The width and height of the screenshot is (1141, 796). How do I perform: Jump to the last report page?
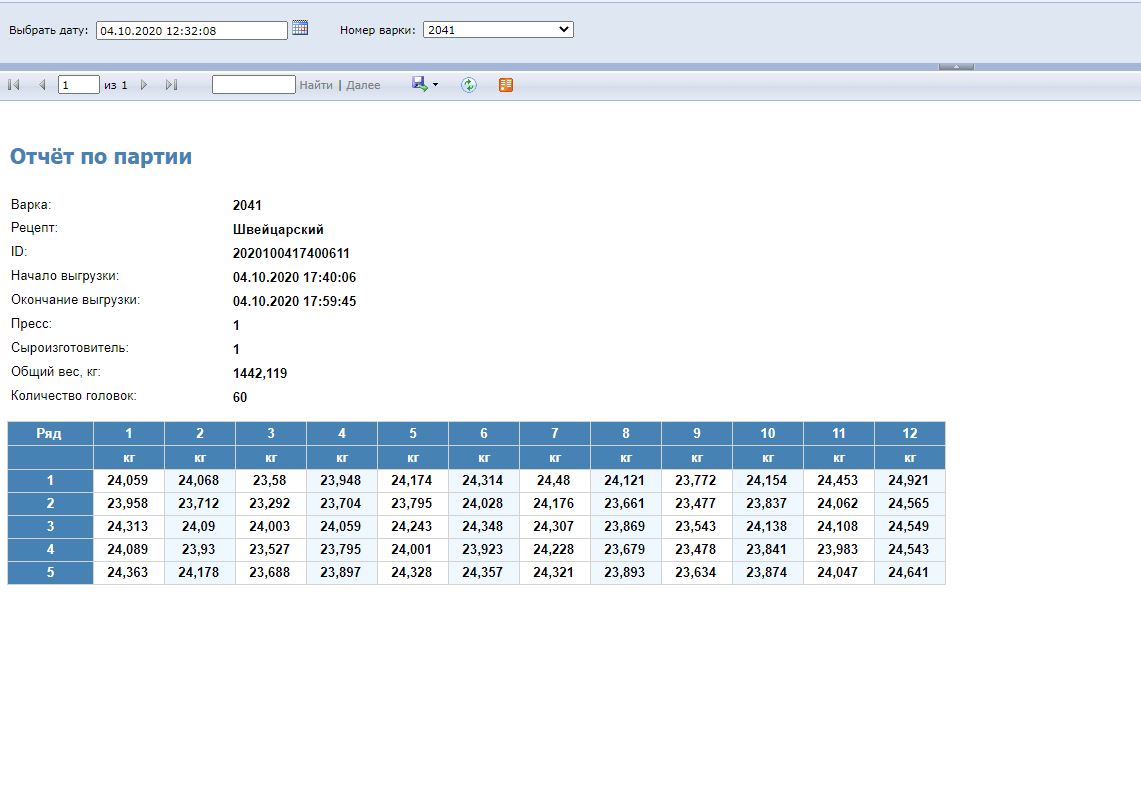pyautogui.click(x=171, y=85)
